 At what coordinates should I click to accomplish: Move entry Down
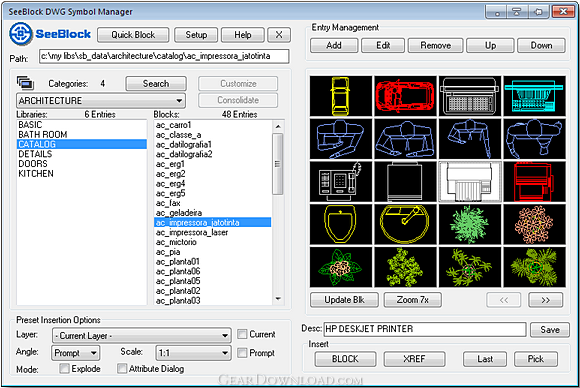542,45
